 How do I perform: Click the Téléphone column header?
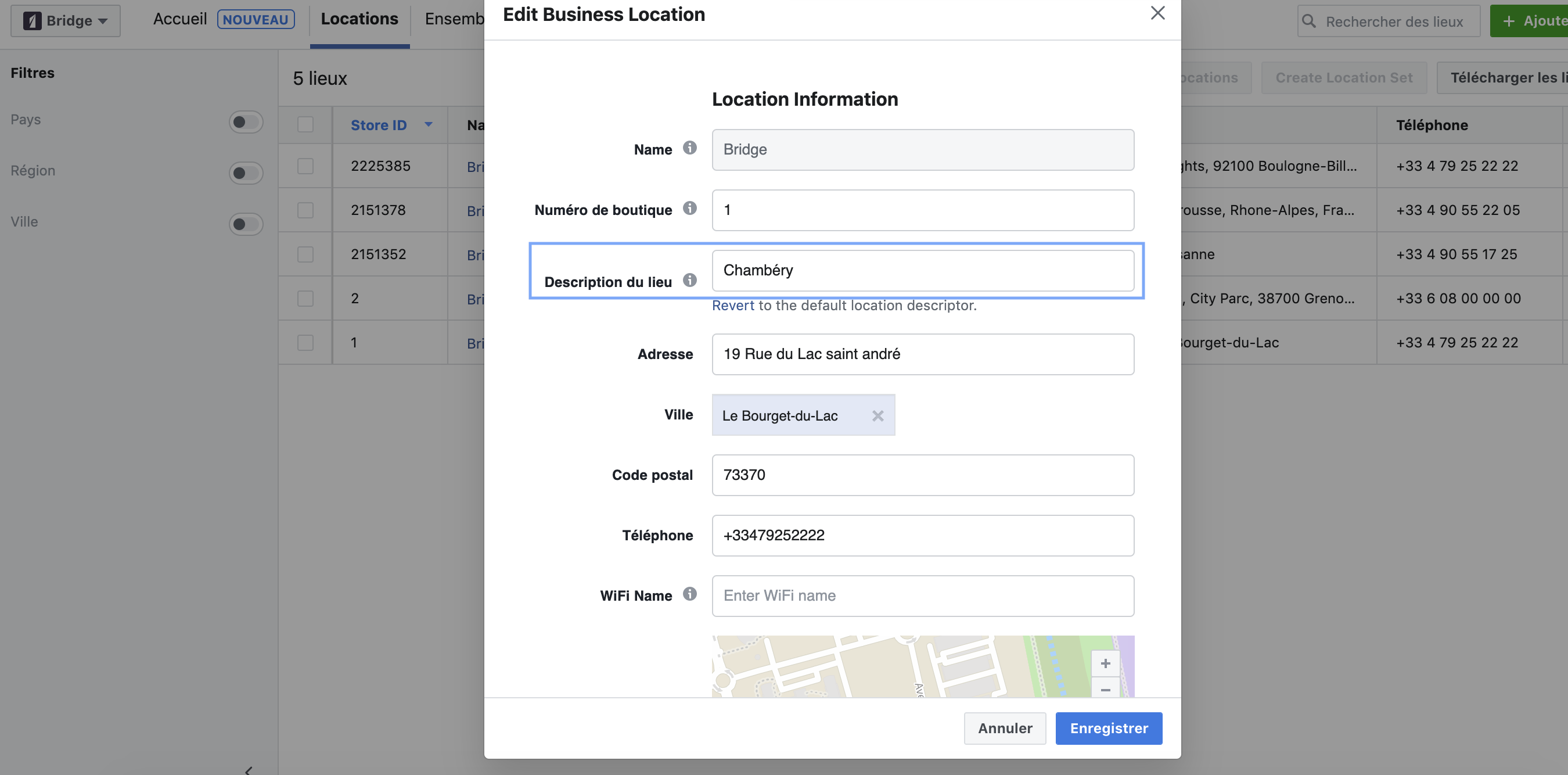(1432, 125)
